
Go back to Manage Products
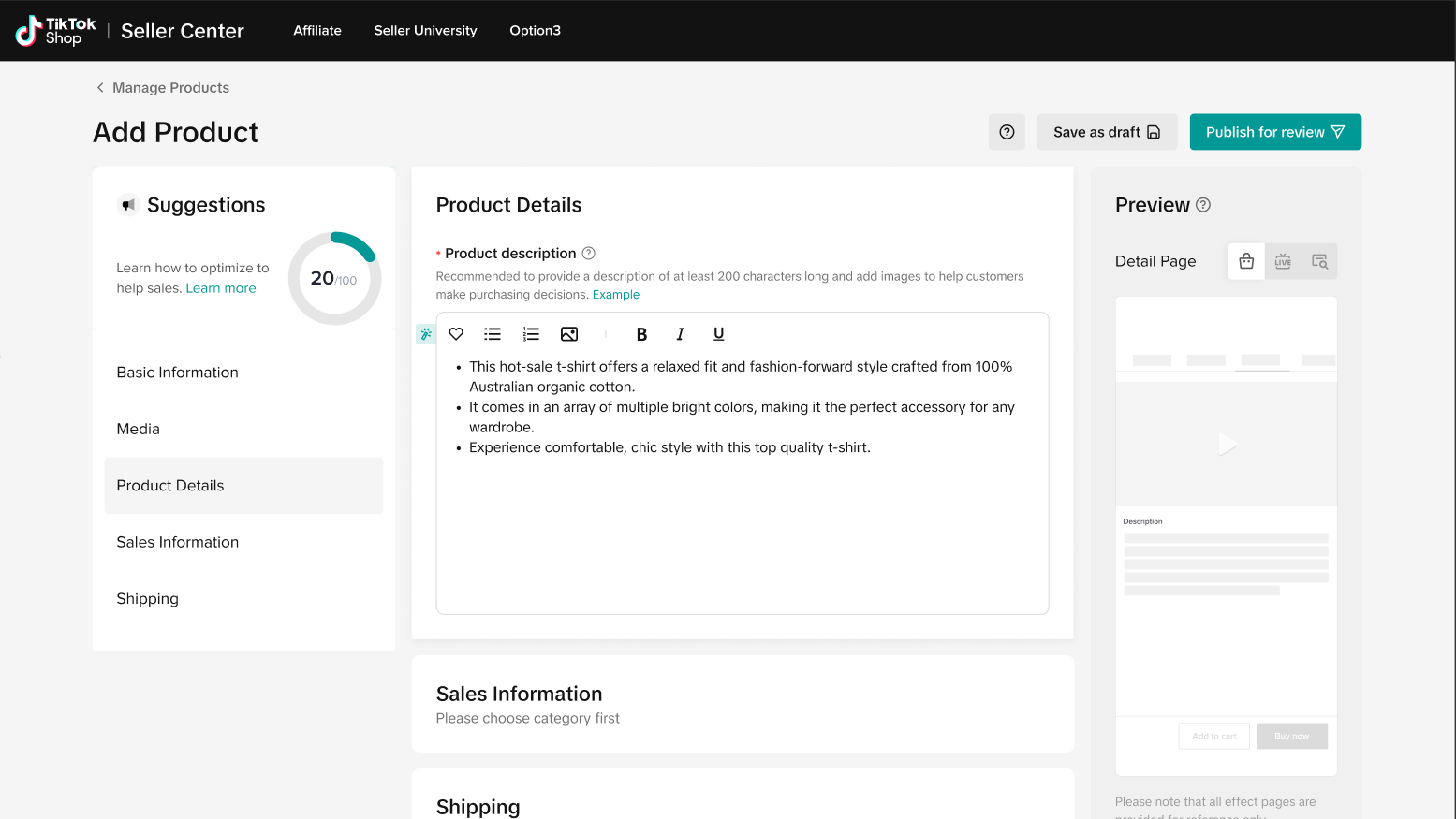coord(162,88)
